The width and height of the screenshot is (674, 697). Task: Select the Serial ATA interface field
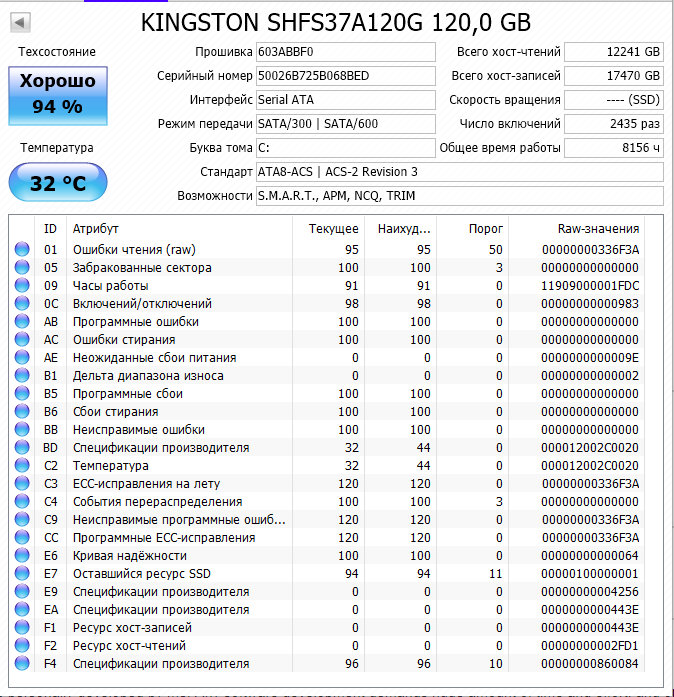[x=345, y=100]
